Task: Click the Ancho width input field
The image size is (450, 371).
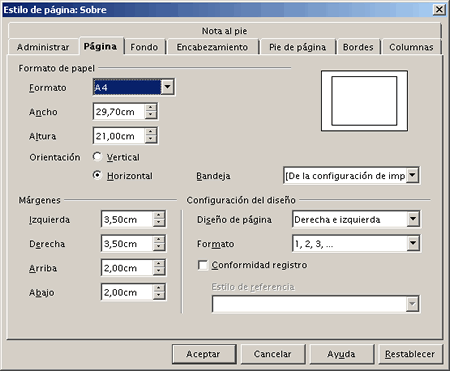Action: [119, 112]
